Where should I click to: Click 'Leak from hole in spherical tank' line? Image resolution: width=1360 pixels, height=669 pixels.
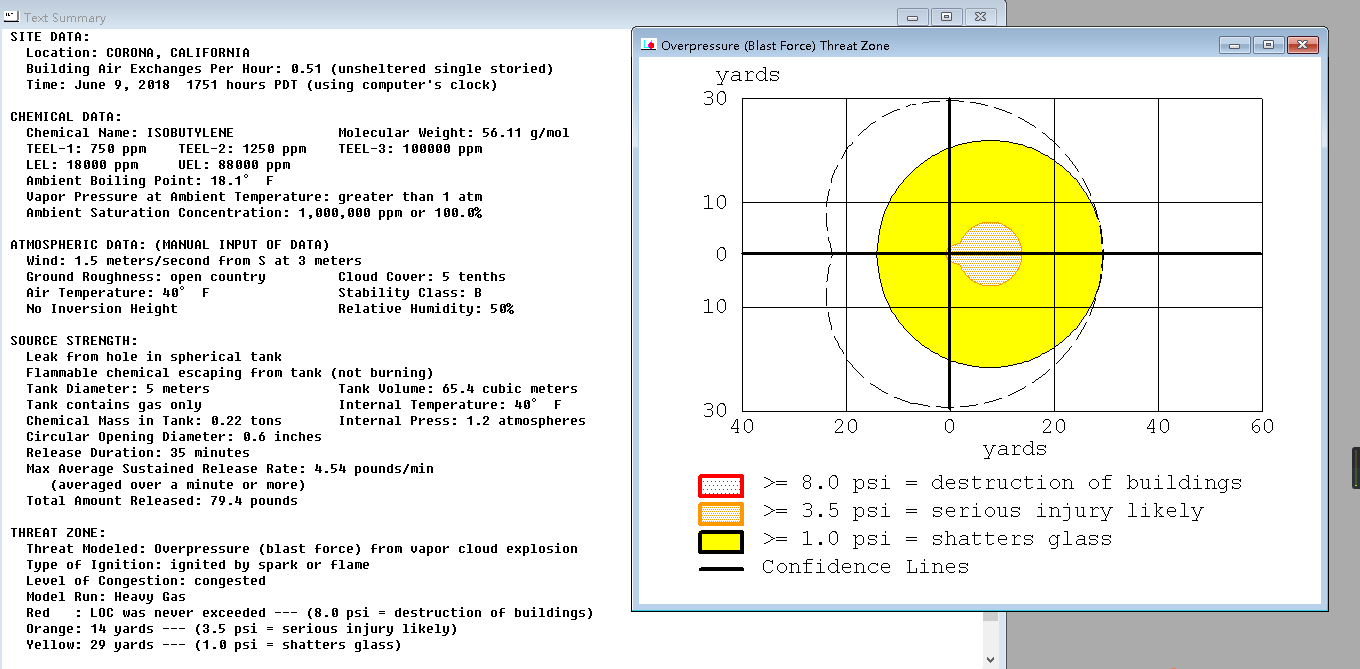[x=154, y=357]
